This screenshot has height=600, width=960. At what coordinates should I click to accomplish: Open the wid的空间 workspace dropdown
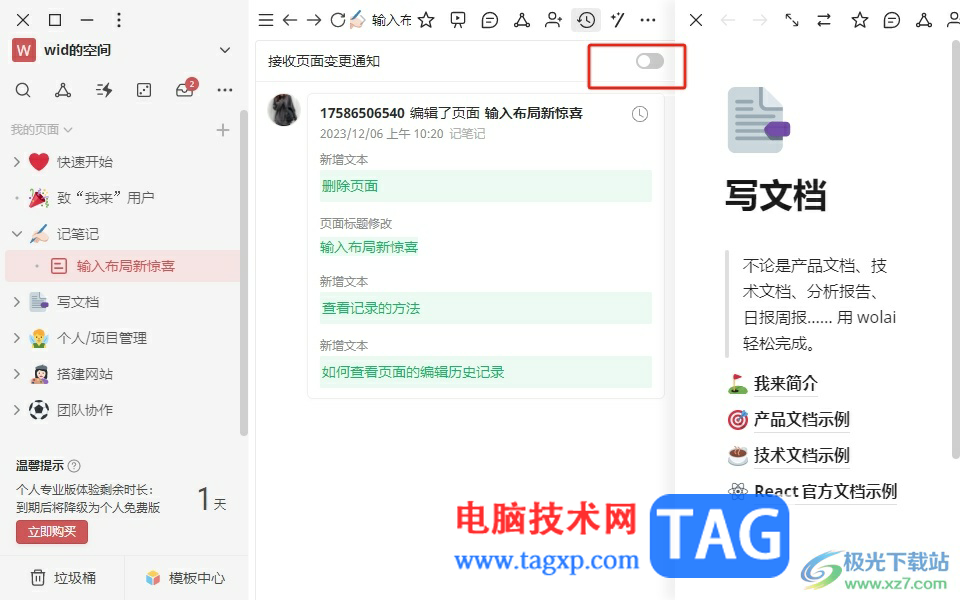click(x=225, y=50)
